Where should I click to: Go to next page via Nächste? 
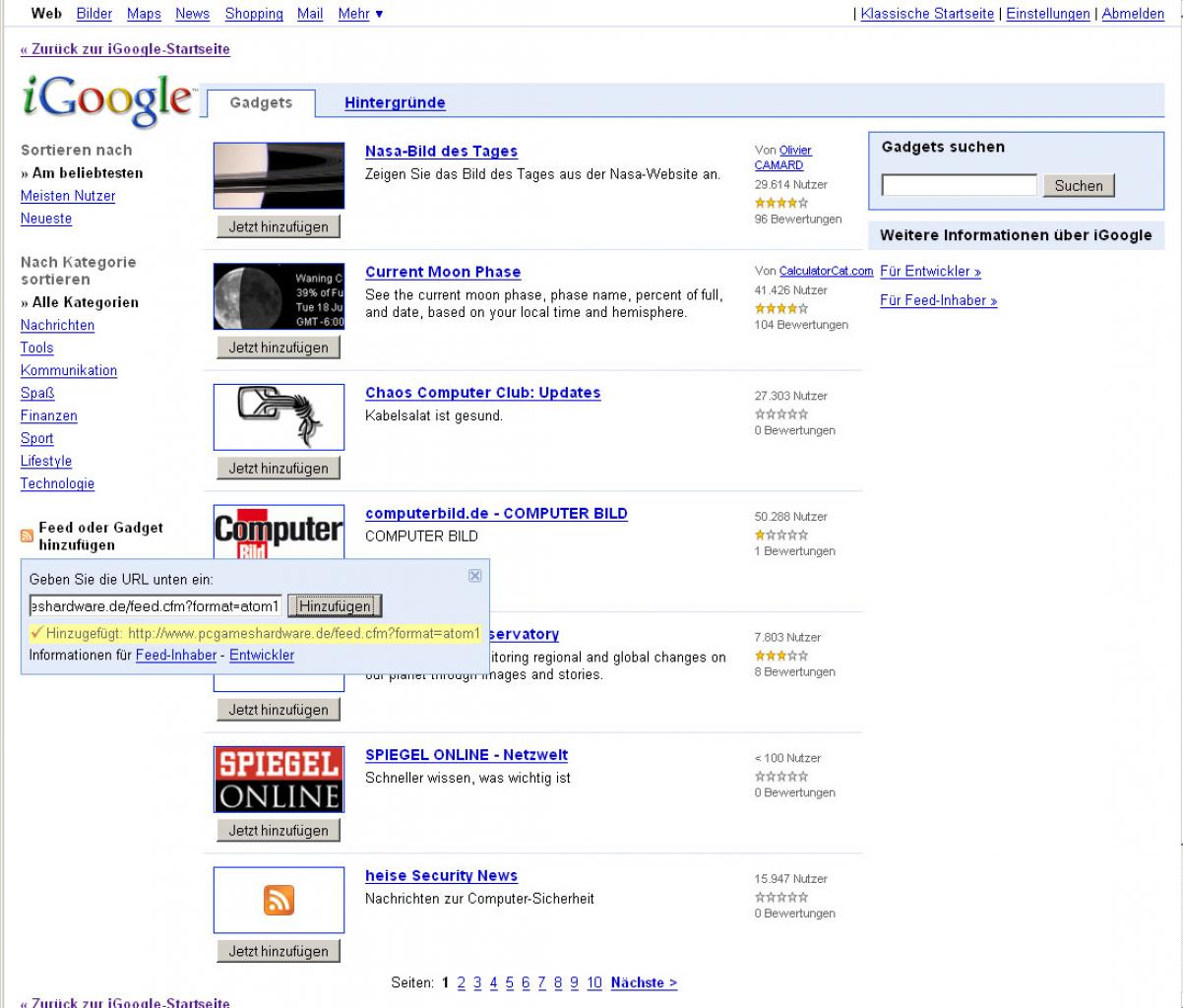point(644,983)
